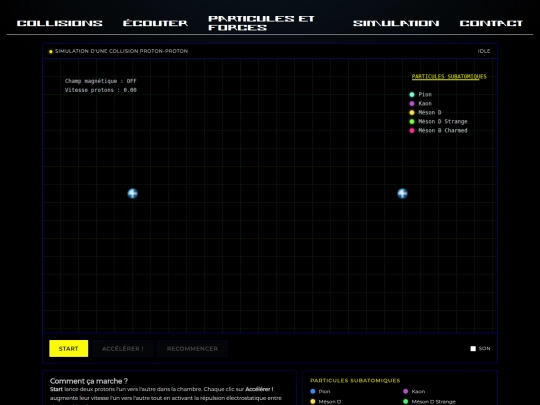Open Particules et Forces page
This screenshot has width=540, height=405.
pyautogui.click(x=261, y=23)
